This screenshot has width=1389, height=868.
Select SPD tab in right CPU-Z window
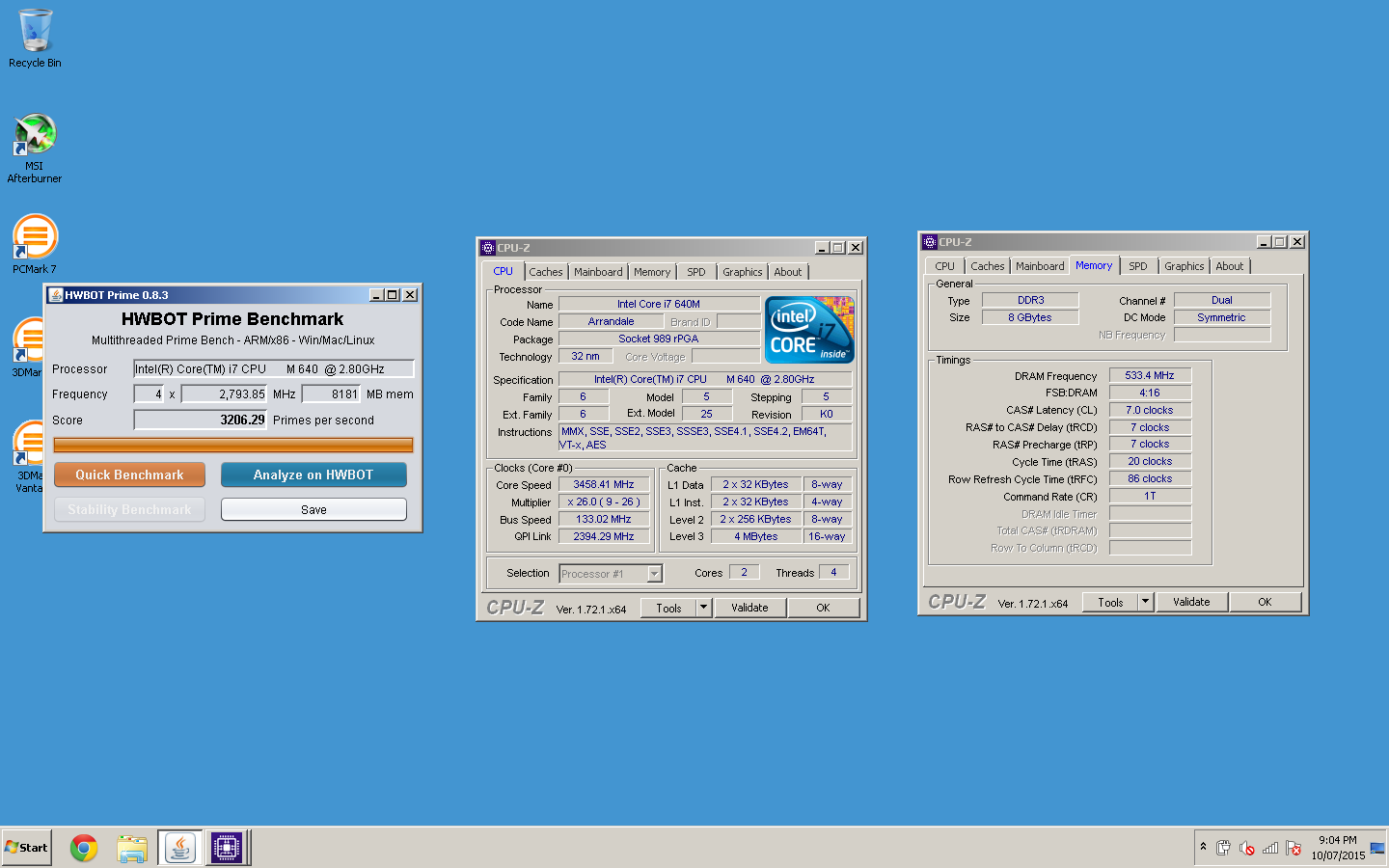1138,266
